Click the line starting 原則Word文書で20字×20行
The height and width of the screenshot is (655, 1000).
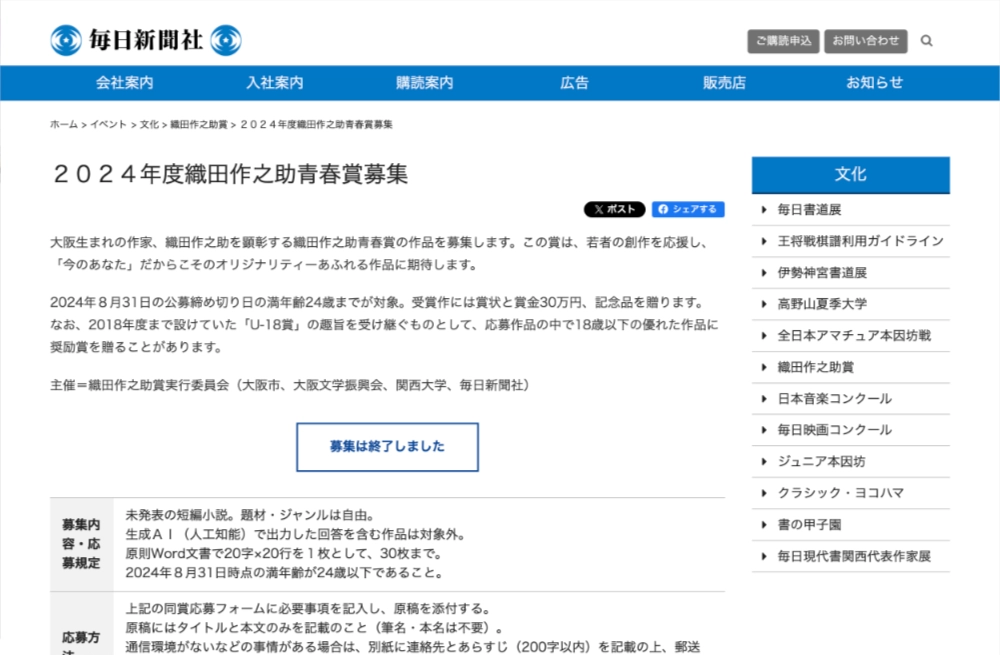click(x=284, y=554)
